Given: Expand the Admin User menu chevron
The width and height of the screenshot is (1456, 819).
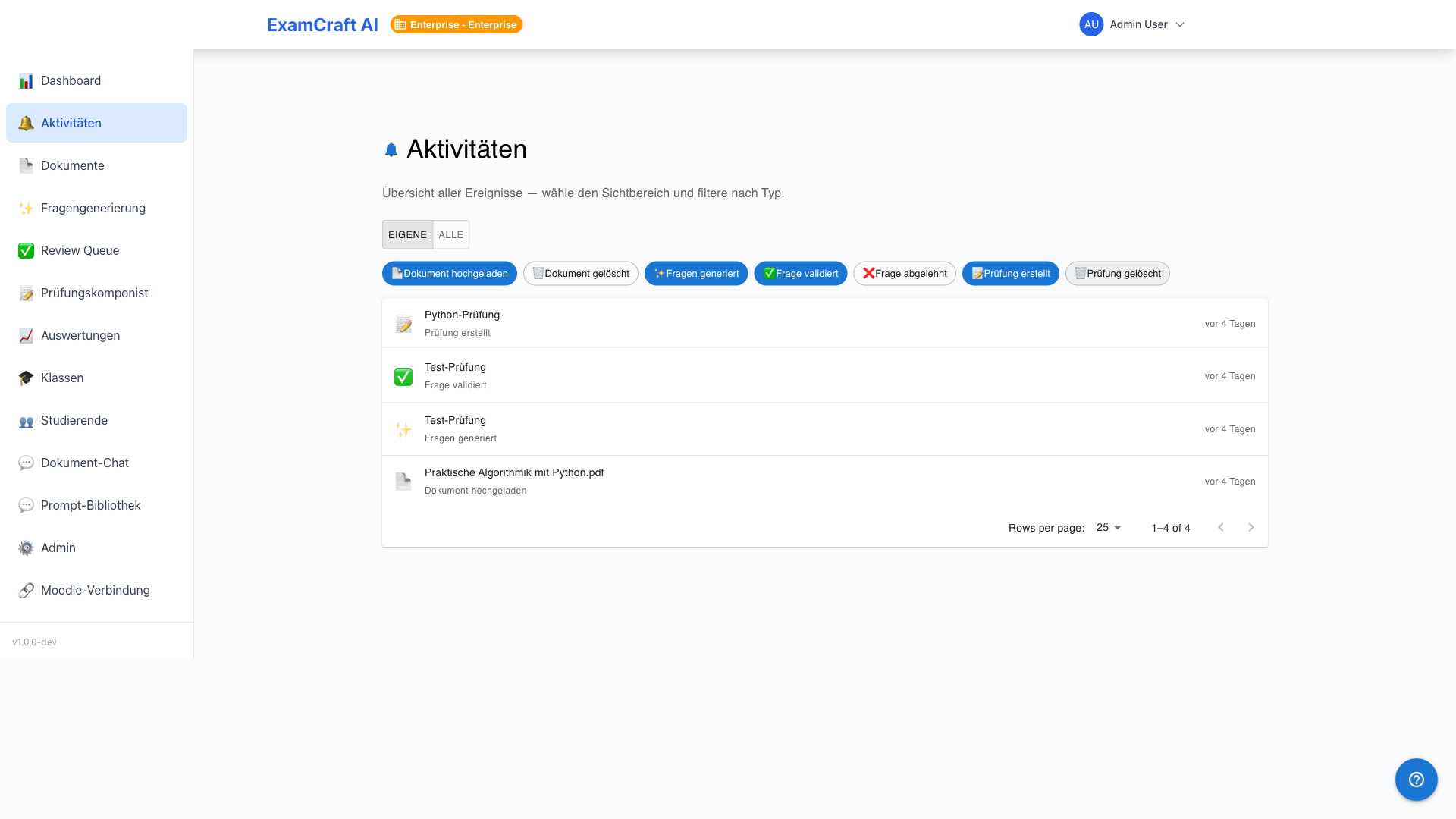Looking at the screenshot, I should [x=1180, y=24].
